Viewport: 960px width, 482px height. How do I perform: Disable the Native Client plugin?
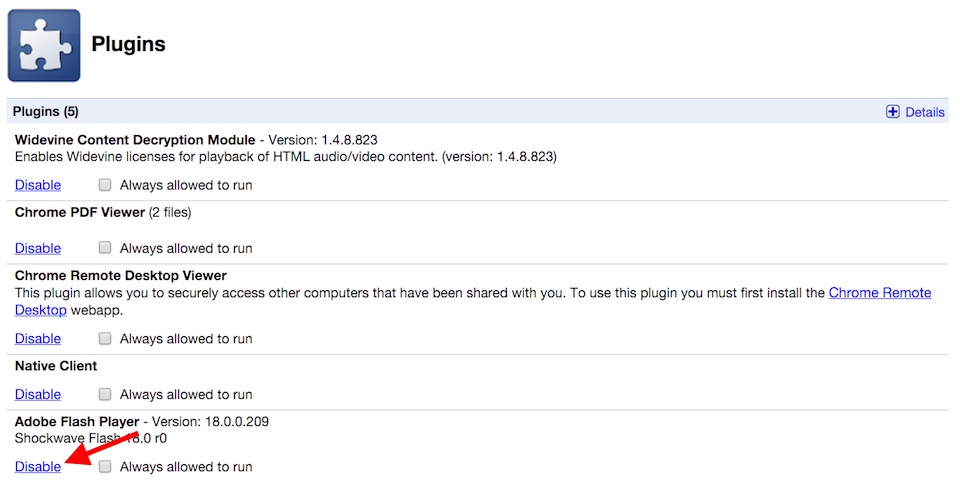(38, 394)
